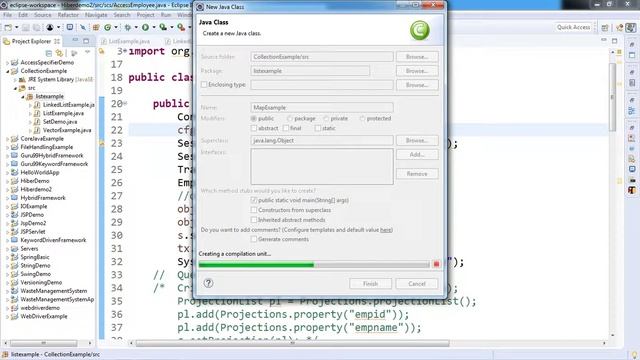This screenshot has width=640, height=360.
Task: Select the protected modifier radio button
Action: pos(362,118)
